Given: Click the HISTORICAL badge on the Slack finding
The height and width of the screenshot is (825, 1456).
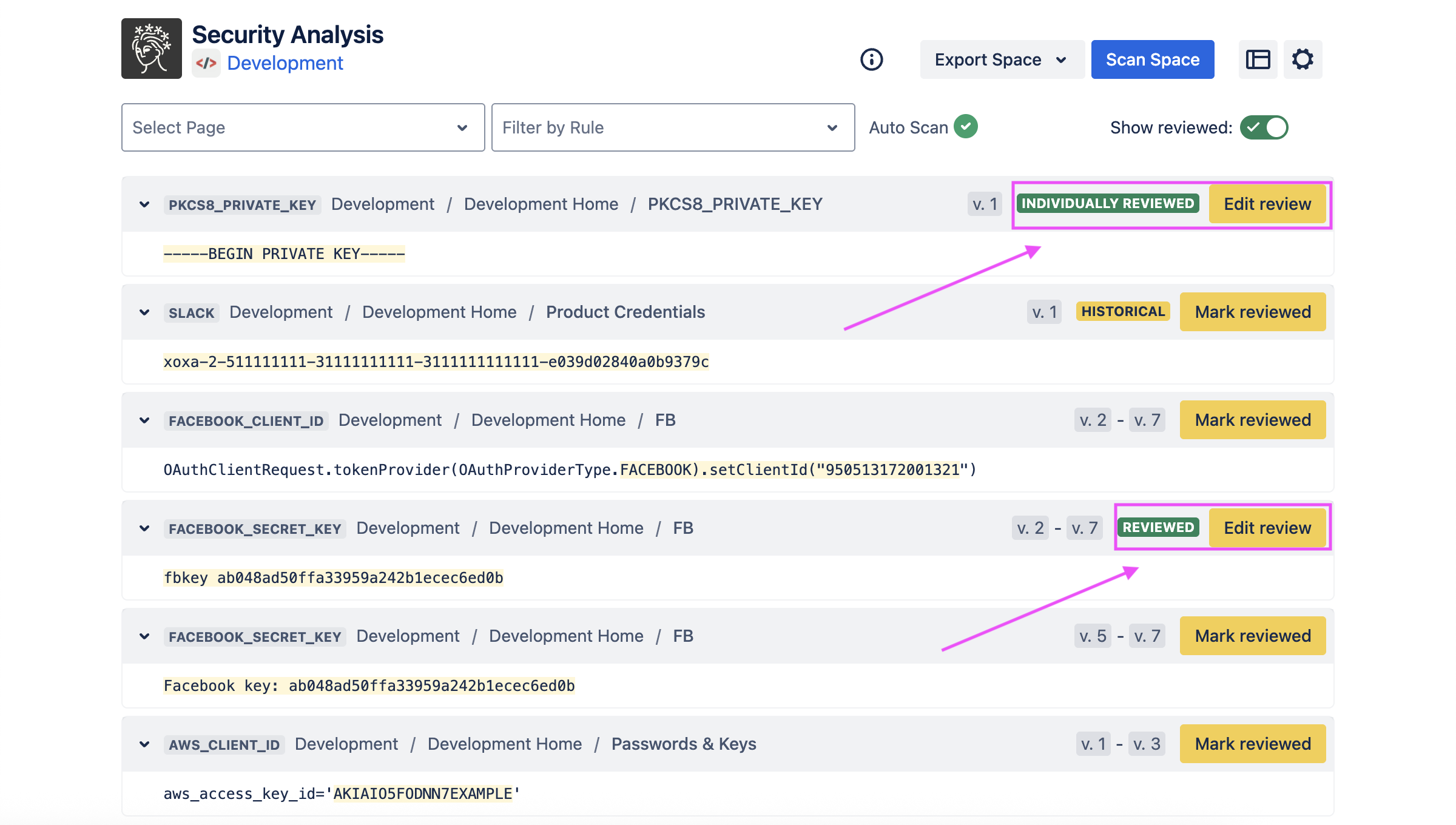Looking at the screenshot, I should coord(1123,312).
